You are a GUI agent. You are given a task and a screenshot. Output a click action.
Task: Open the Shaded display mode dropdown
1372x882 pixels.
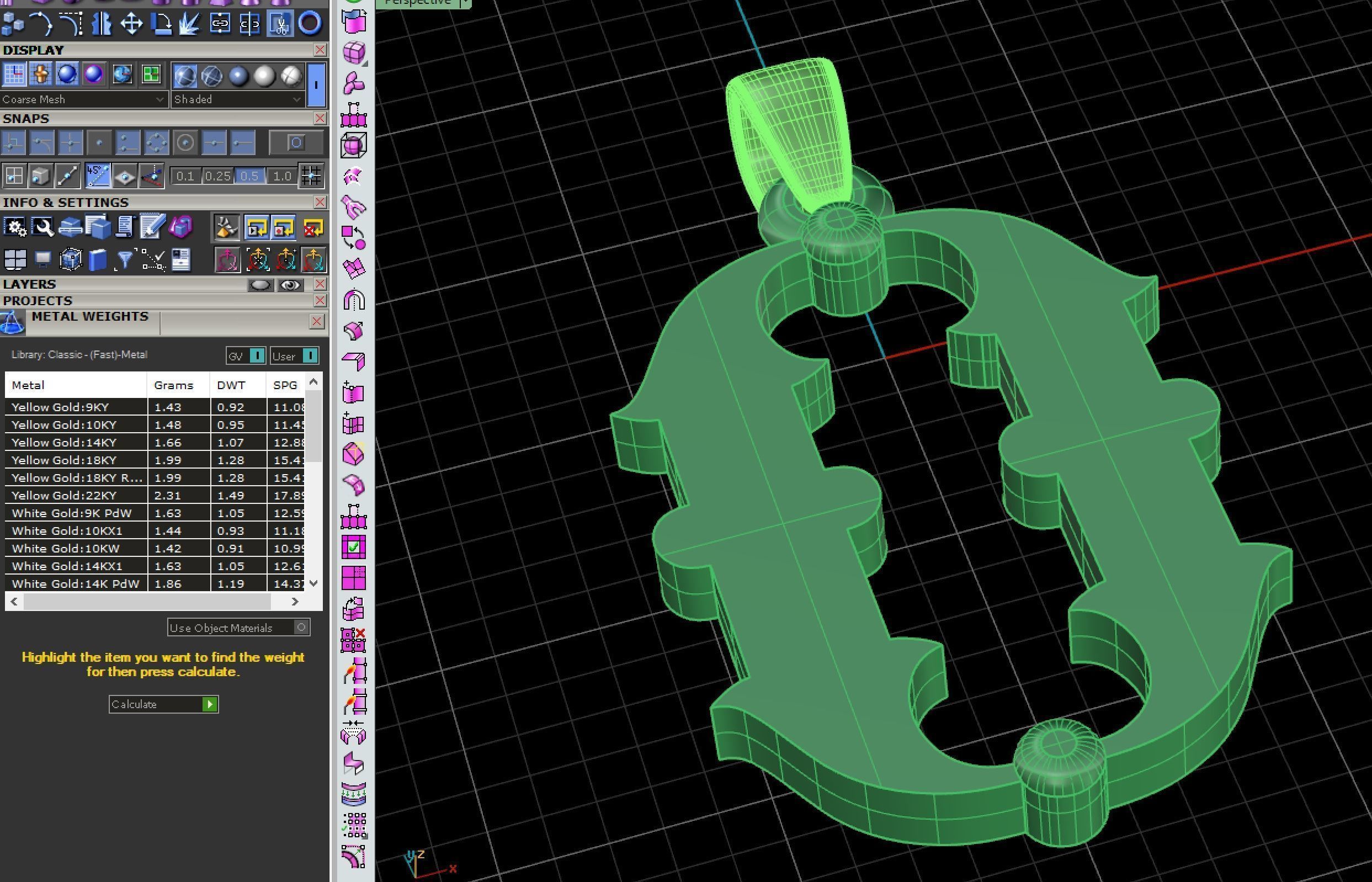[x=238, y=99]
